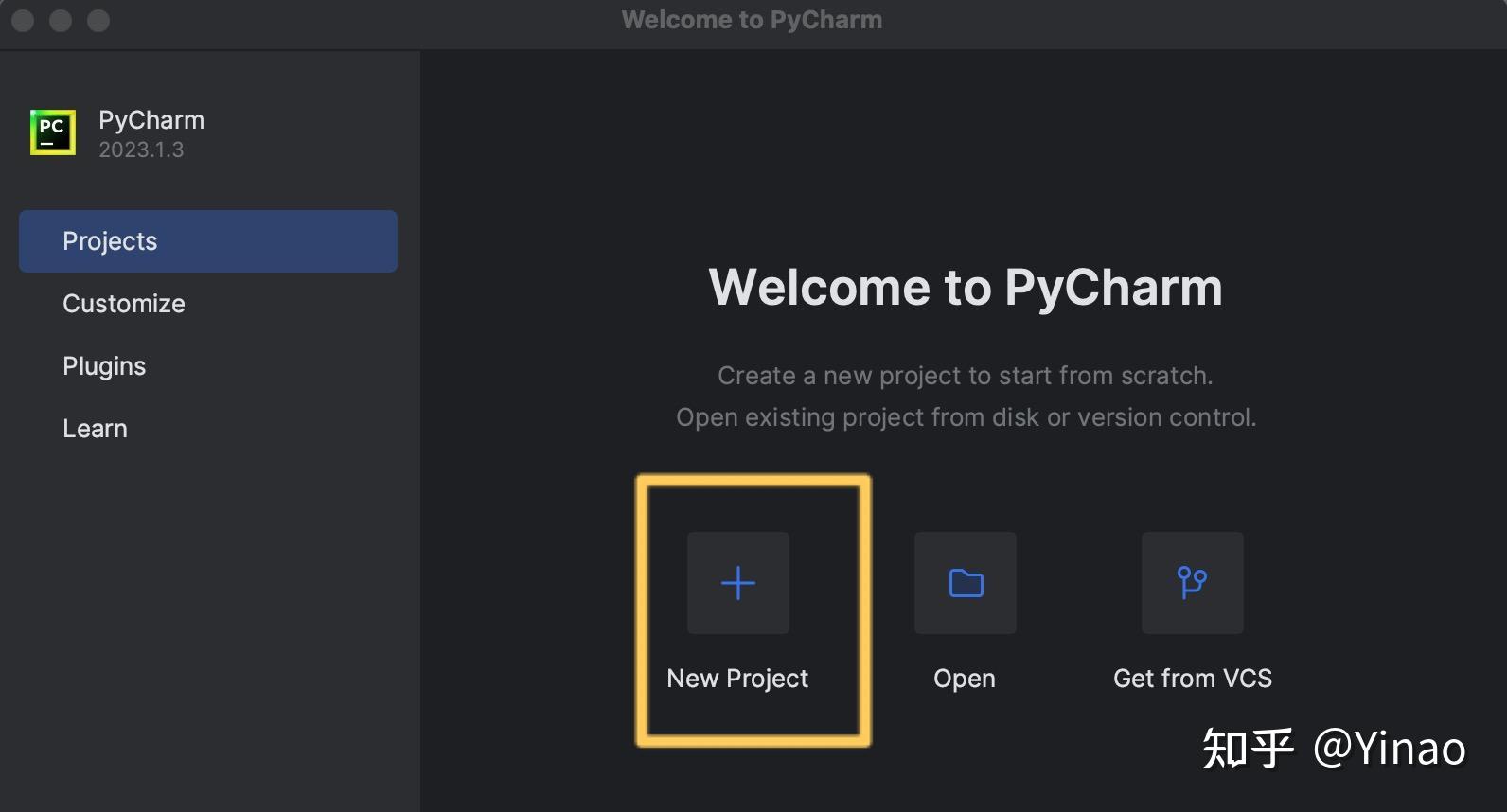Go to the Learn section

click(x=95, y=429)
